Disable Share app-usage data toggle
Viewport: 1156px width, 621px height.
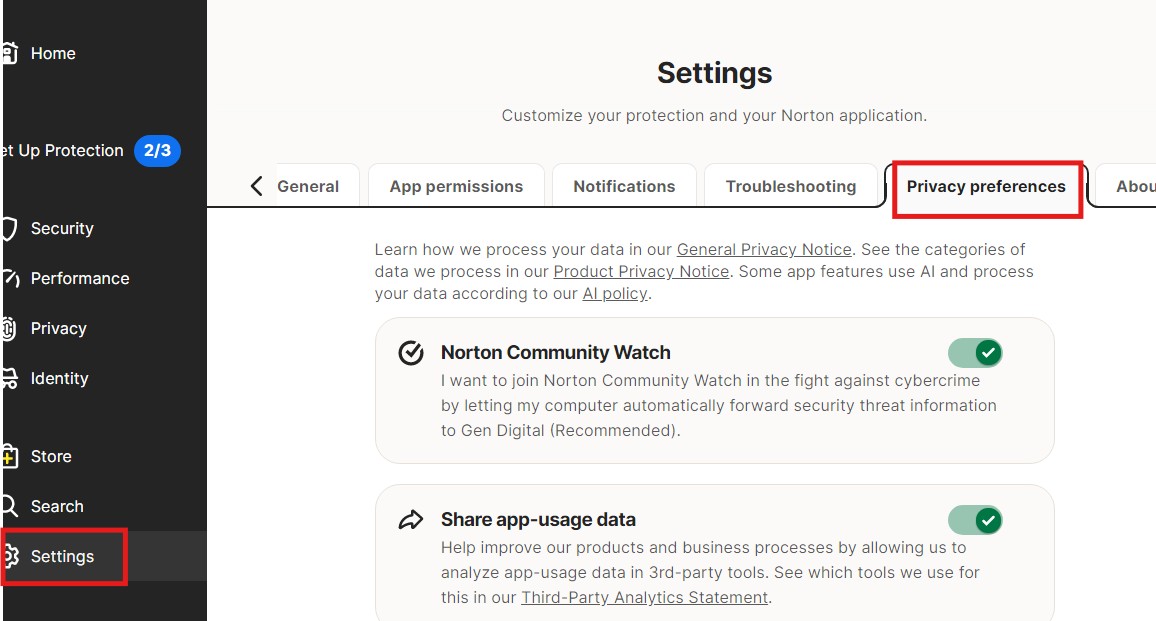click(x=975, y=521)
